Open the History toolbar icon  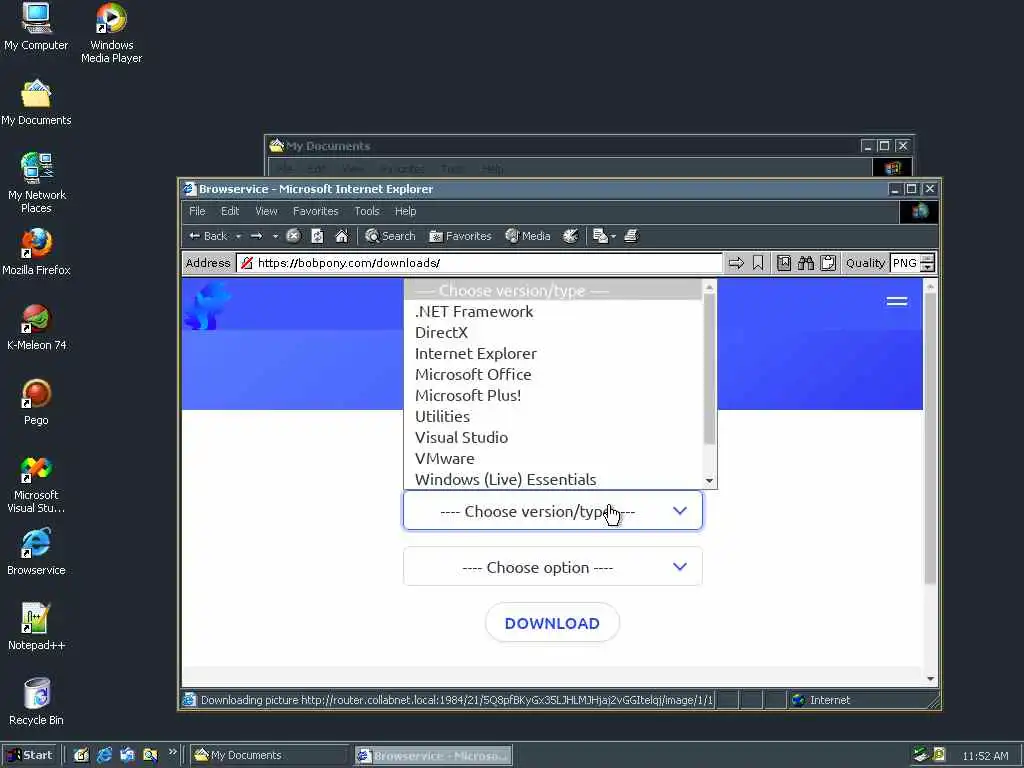click(x=571, y=236)
